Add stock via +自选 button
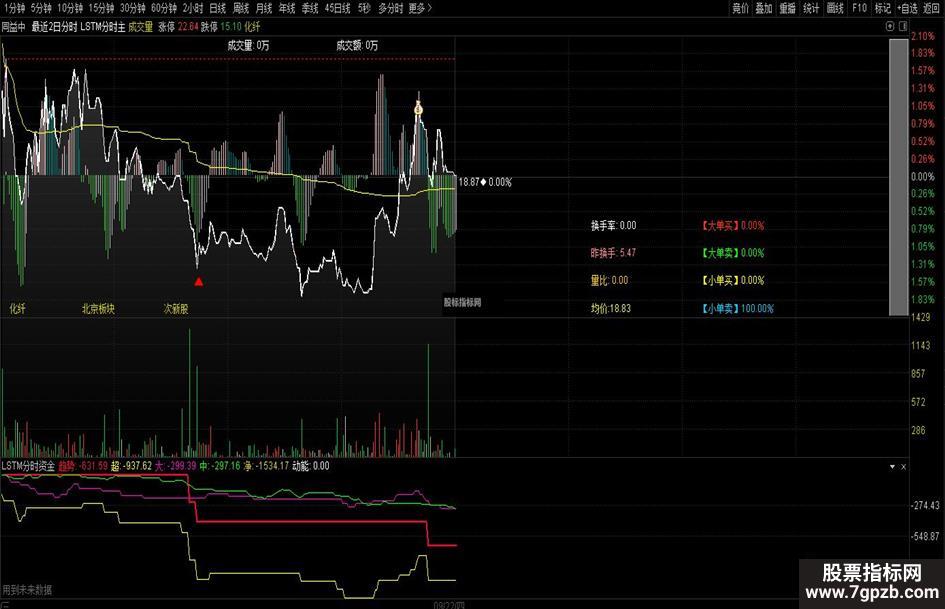This screenshot has width=945, height=609. pyautogui.click(x=907, y=8)
